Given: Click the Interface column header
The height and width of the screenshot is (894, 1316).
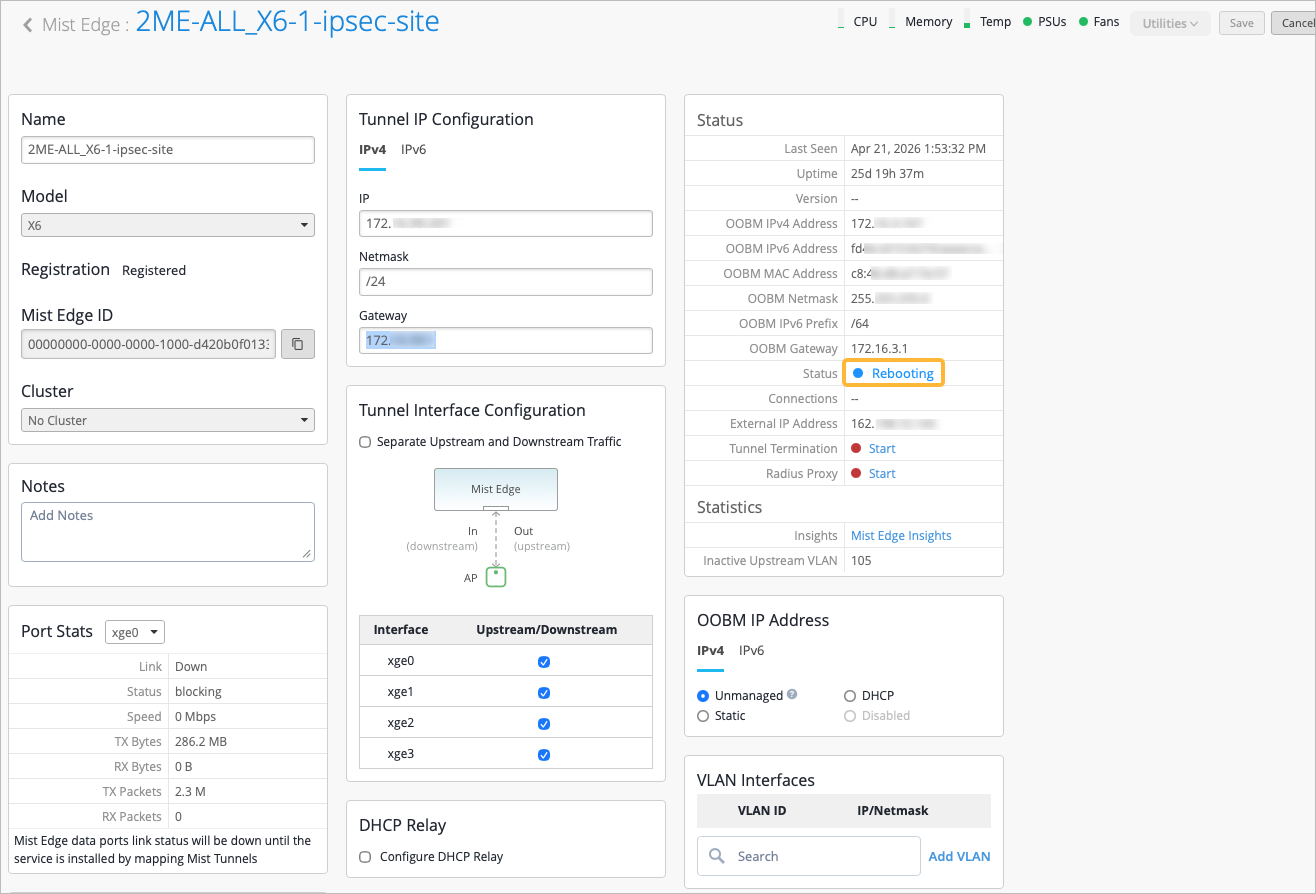Looking at the screenshot, I should pos(401,630).
